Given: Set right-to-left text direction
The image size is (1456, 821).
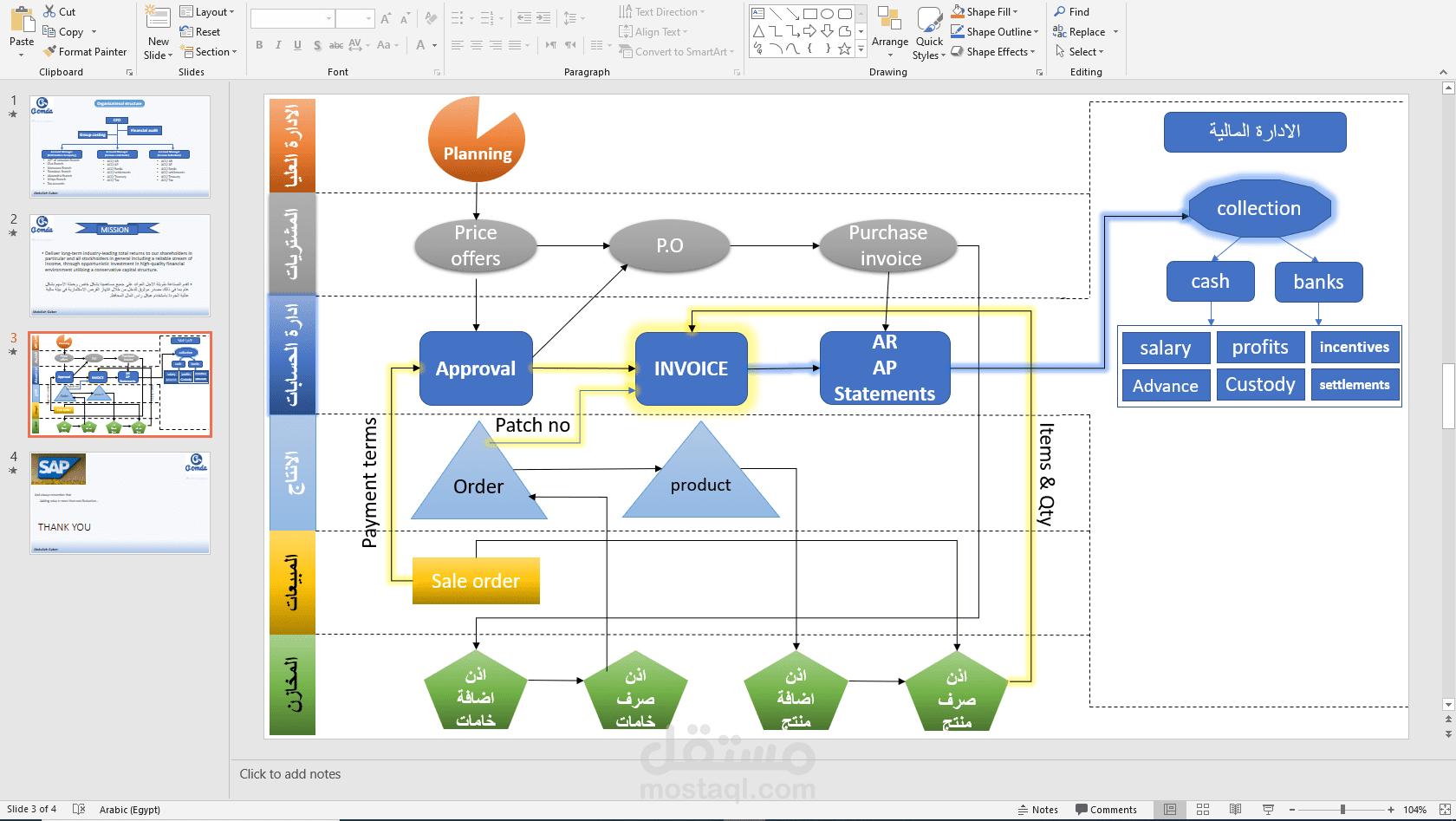Looking at the screenshot, I should click(570, 45).
